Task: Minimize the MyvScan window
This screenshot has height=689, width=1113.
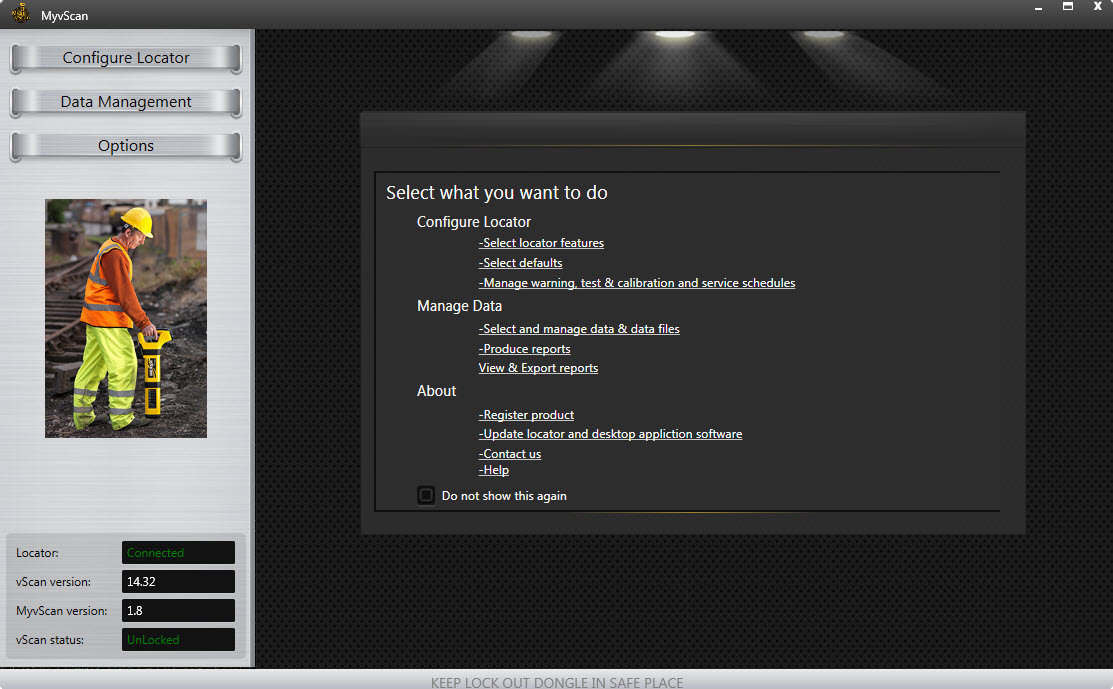Action: coord(1038,7)
